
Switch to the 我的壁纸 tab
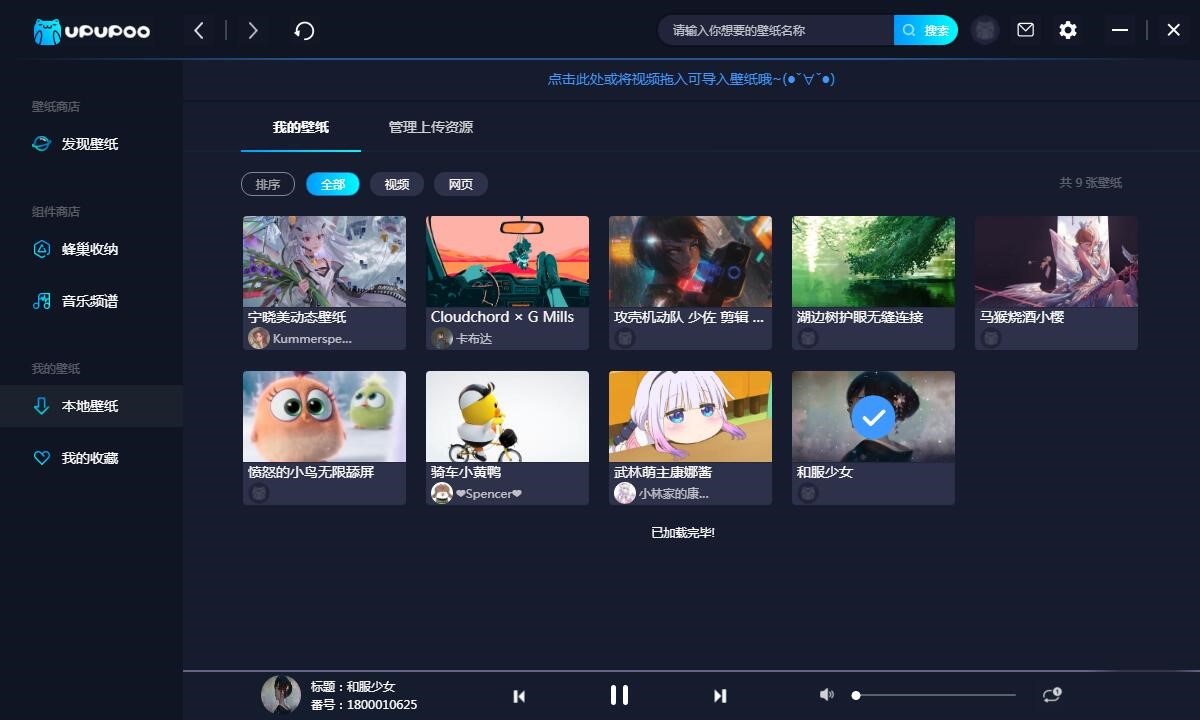pos(300,127)
